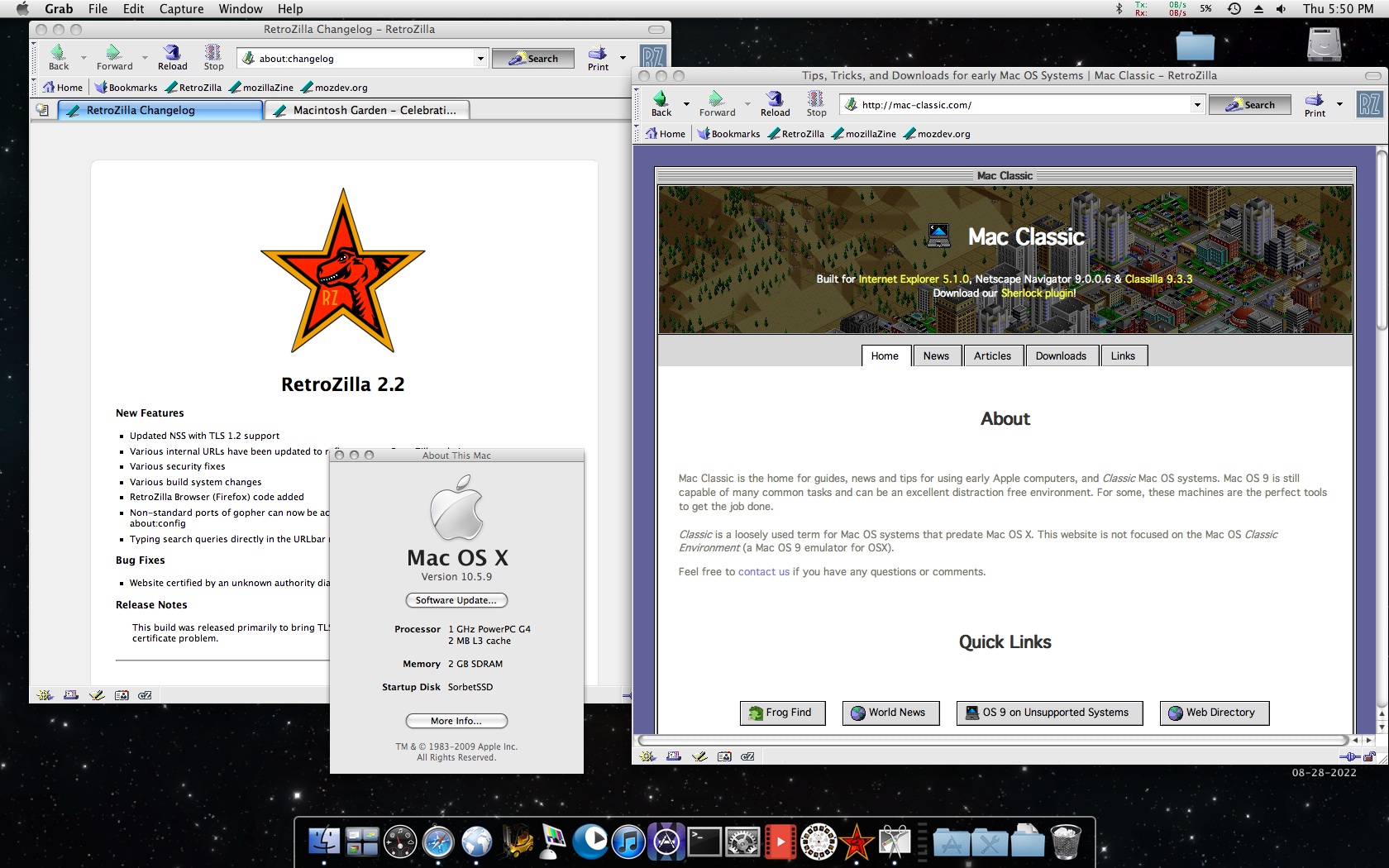Reload the Mac Classic page
The height and width of the screenshot is (868, 1389).
(775, 104)
